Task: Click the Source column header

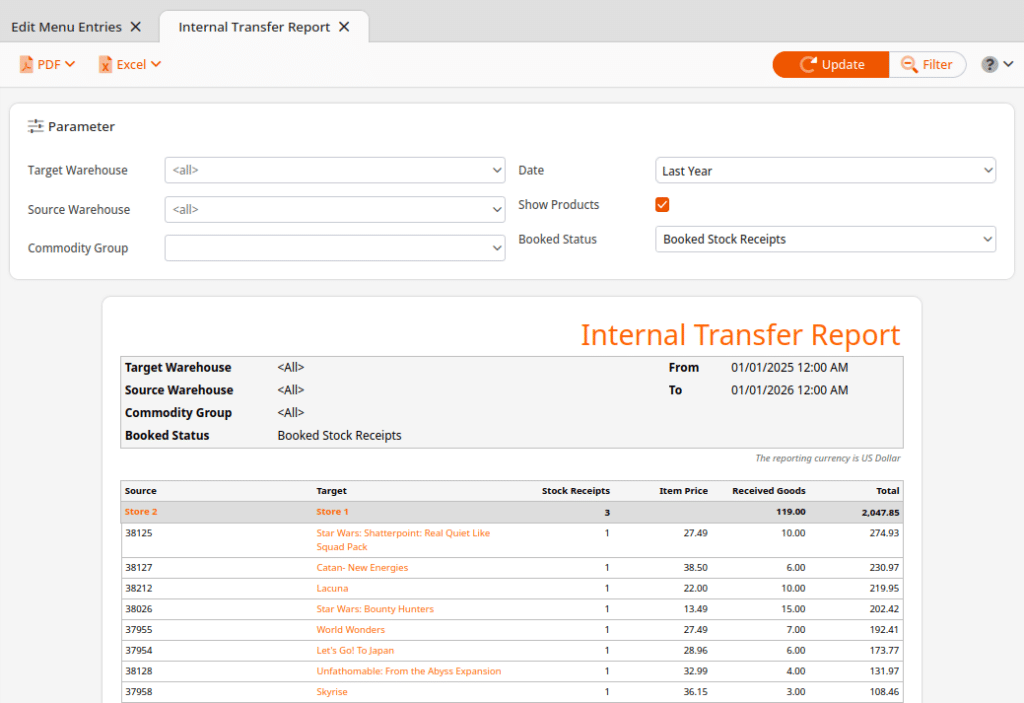Action: (x=140, y=491)
